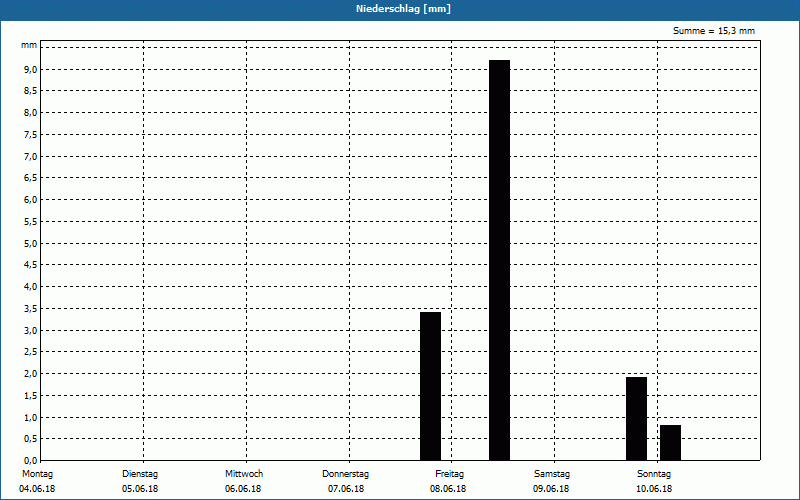The height and width of the screenshot is (500, 800).
Task: Click the 5,5 y-axis value
Action: point(31,221)
